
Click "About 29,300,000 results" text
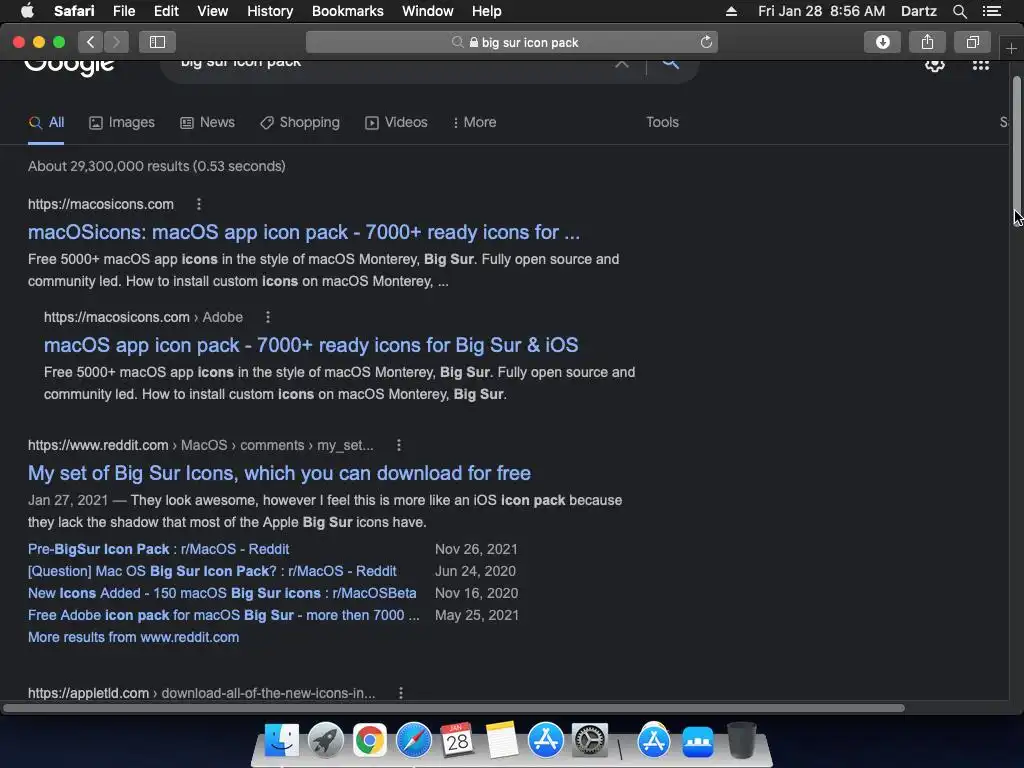tap(157, 166)
